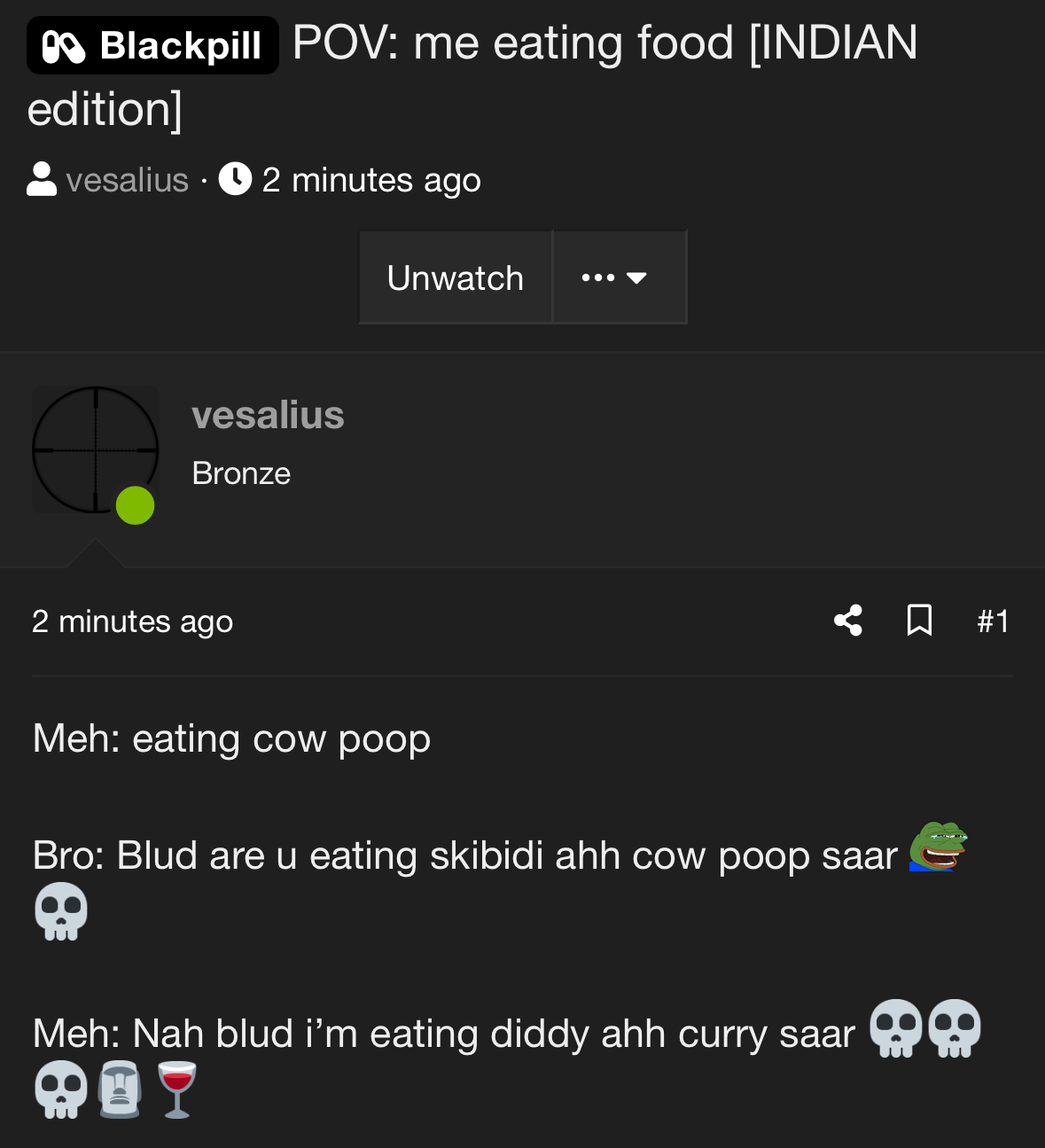1045x1148 pixels.
Task: Click the Blackpill prefix label text
Action: (180, 46)
